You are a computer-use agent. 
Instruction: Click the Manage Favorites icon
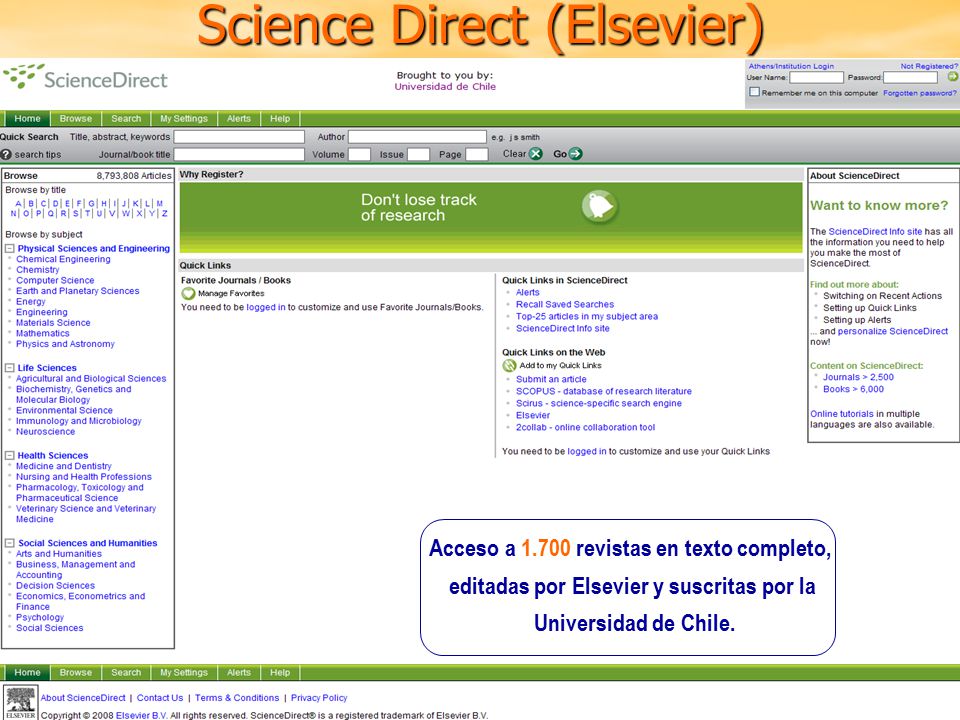188,294
